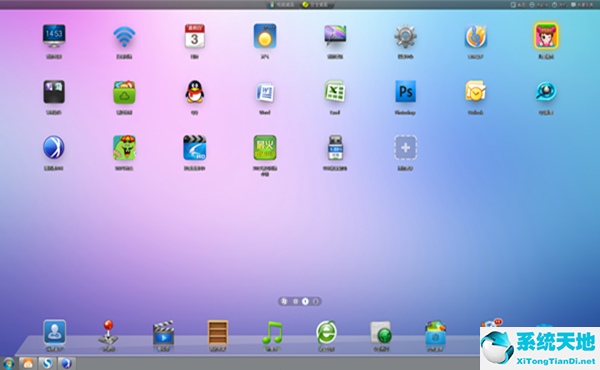Open the green music note dock icon
600x370 pixels.
point(272,332)
